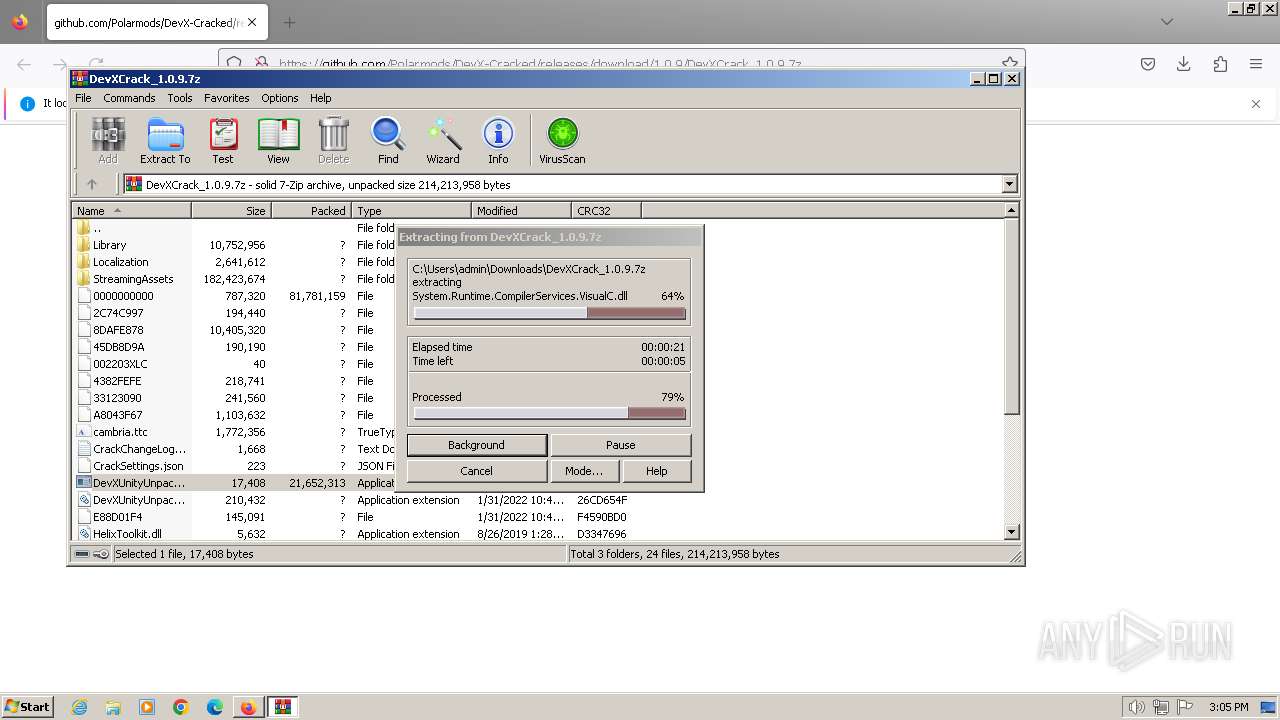This screenshot has height=720, width=1280.
Task: Click the Test archive toolbar icon
Action: pyautogui.click(x=223, y=140)
